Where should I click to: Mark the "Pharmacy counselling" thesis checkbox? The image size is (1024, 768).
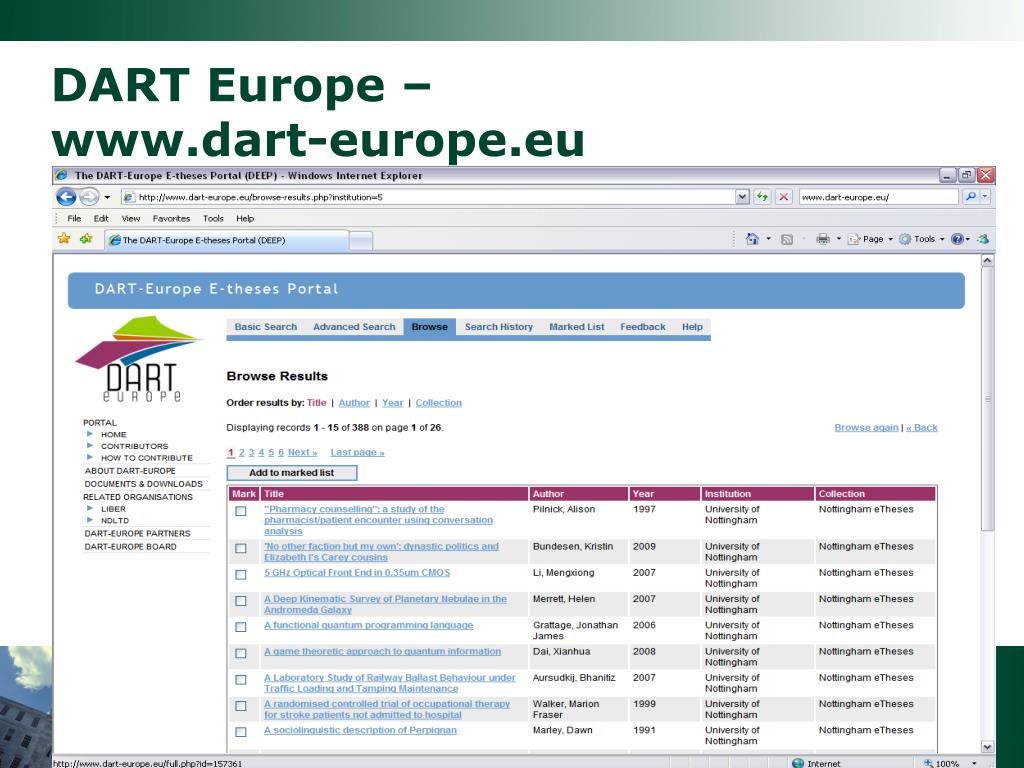tap(241, 511)
